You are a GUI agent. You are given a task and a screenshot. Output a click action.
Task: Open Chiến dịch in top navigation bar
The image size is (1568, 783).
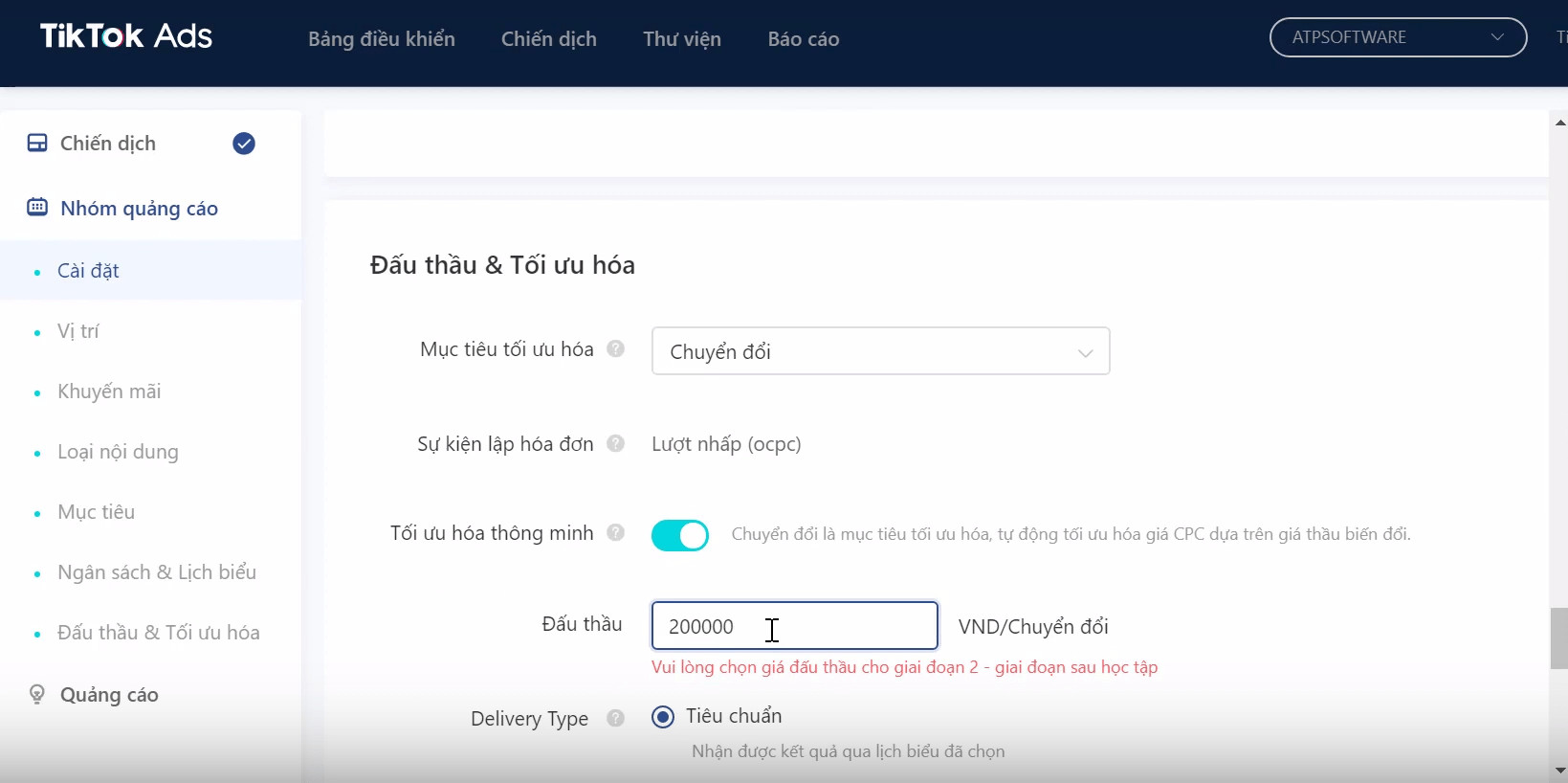549,39
